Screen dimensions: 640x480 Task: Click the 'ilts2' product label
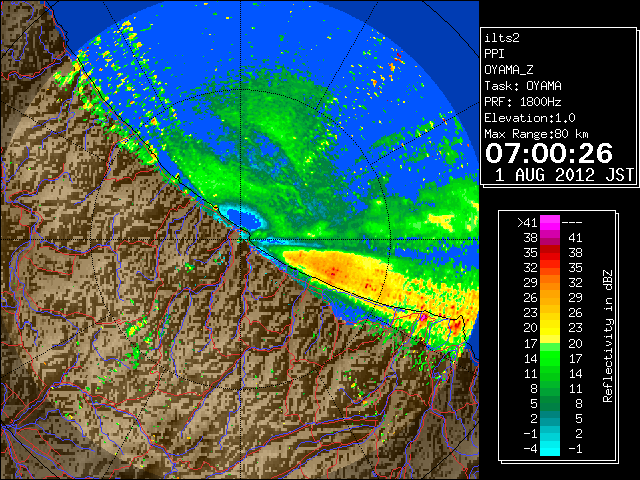pyautogui.click(x=502, y=38)
